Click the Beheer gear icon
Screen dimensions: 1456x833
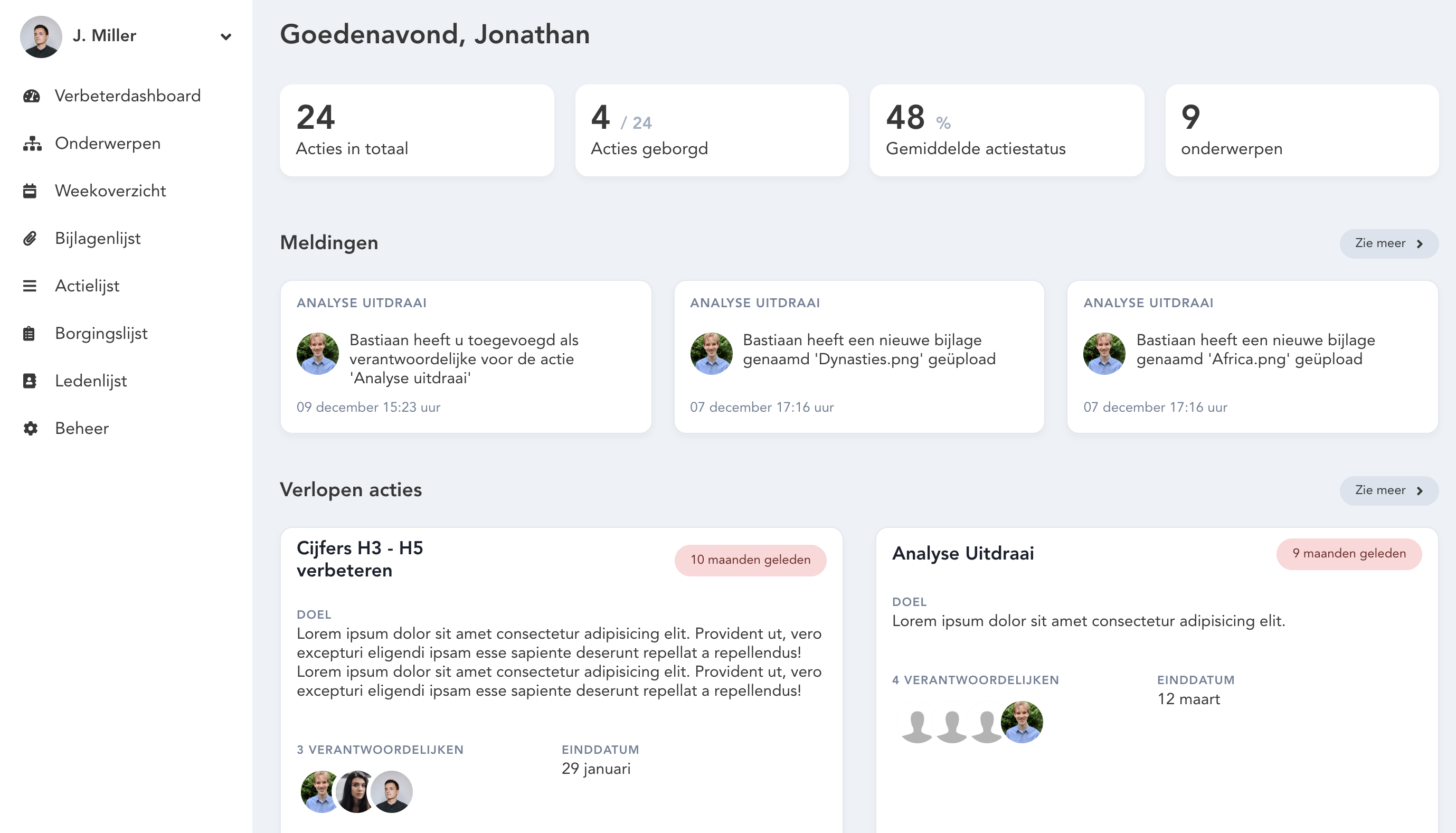click(30, 429)
